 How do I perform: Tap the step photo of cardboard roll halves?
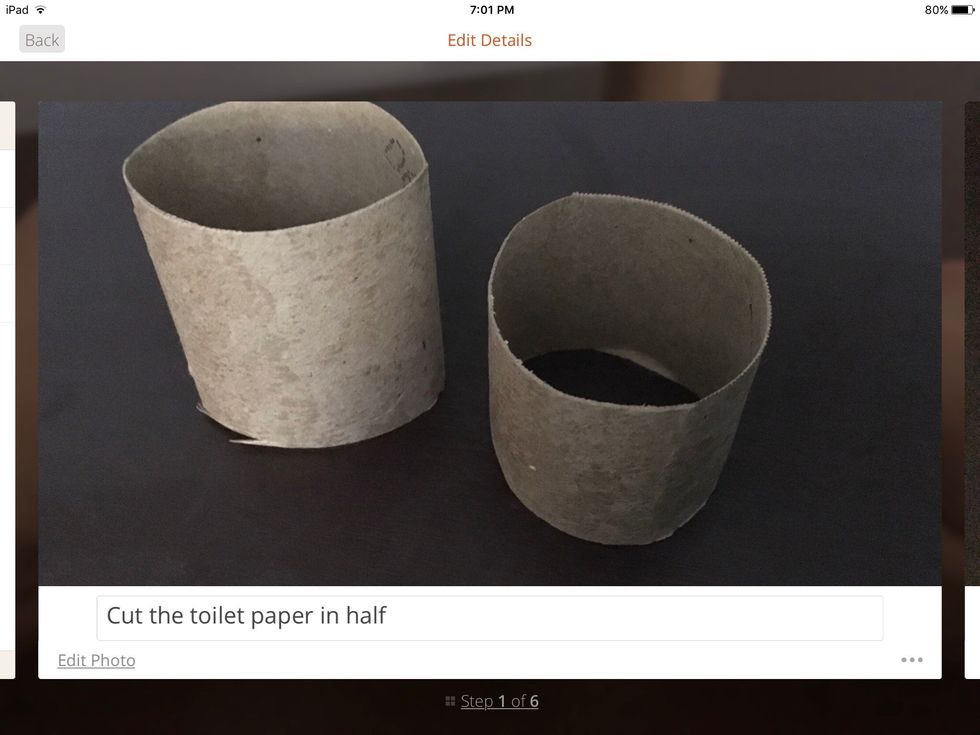point(490,343)
